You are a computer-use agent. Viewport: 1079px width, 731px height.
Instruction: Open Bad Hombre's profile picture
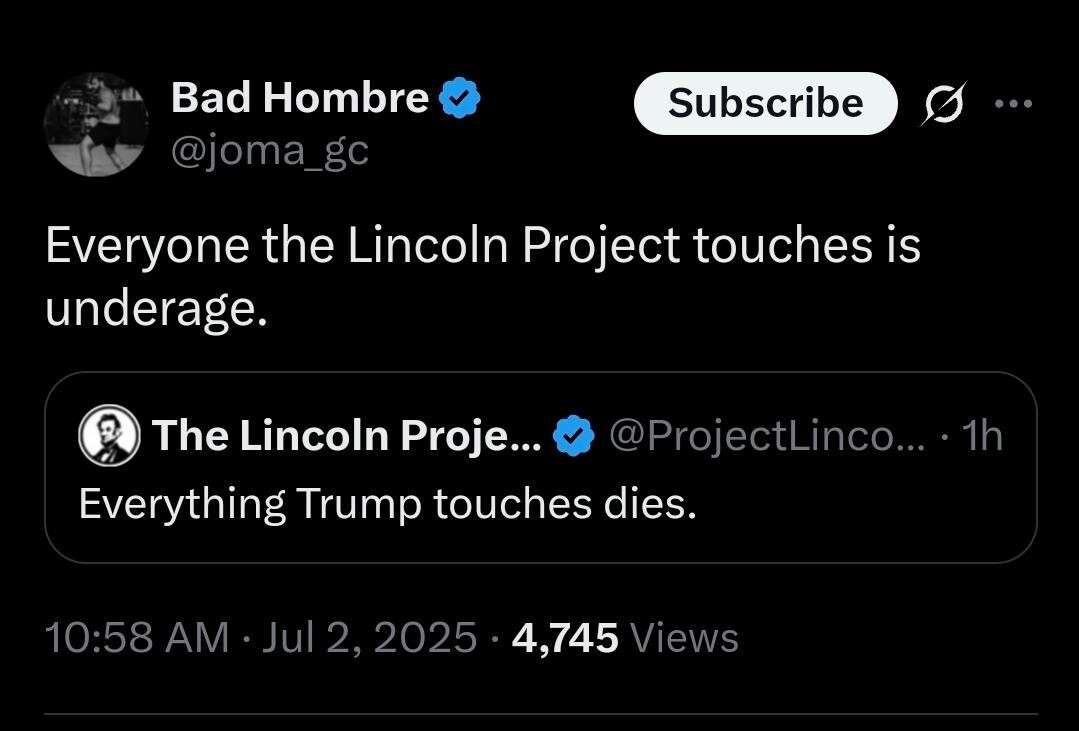(x=95, y=124)
